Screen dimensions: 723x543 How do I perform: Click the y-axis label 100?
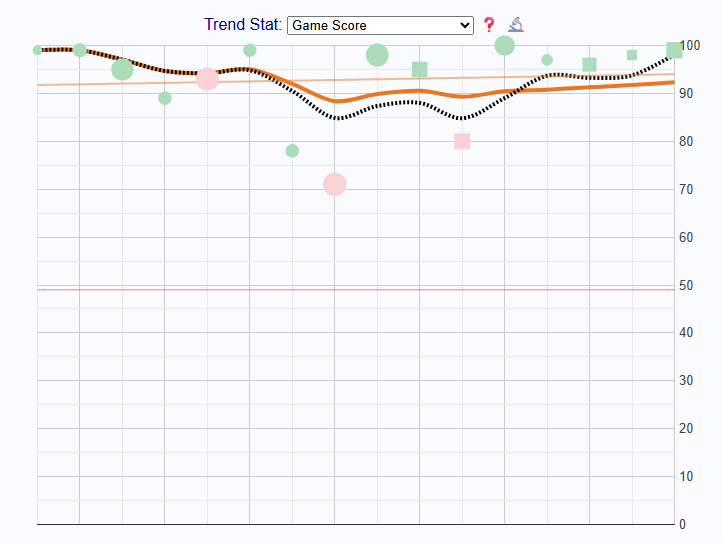tap(689, 46)
